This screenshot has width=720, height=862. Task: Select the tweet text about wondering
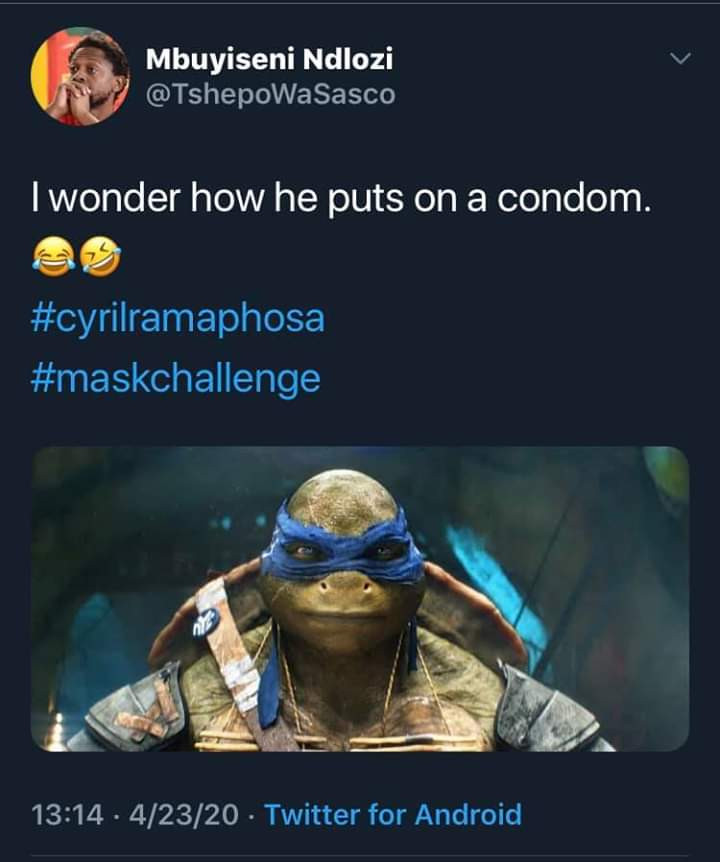[x=341, y=197]
